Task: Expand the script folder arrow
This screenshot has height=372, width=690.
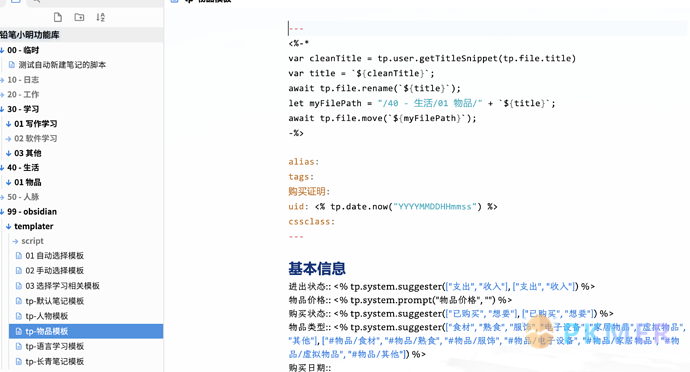Action: [15, 241]
